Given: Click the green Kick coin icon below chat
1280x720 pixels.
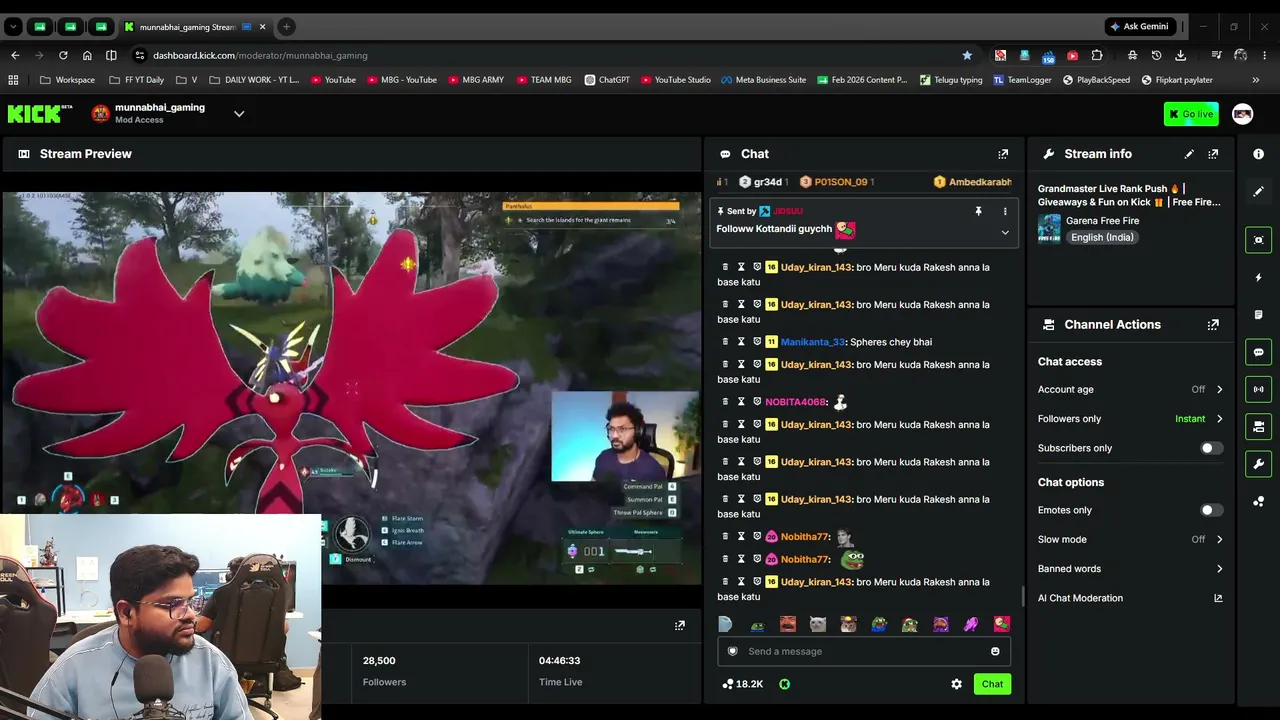Looking at the screenshot, I should tap(784, 684).
